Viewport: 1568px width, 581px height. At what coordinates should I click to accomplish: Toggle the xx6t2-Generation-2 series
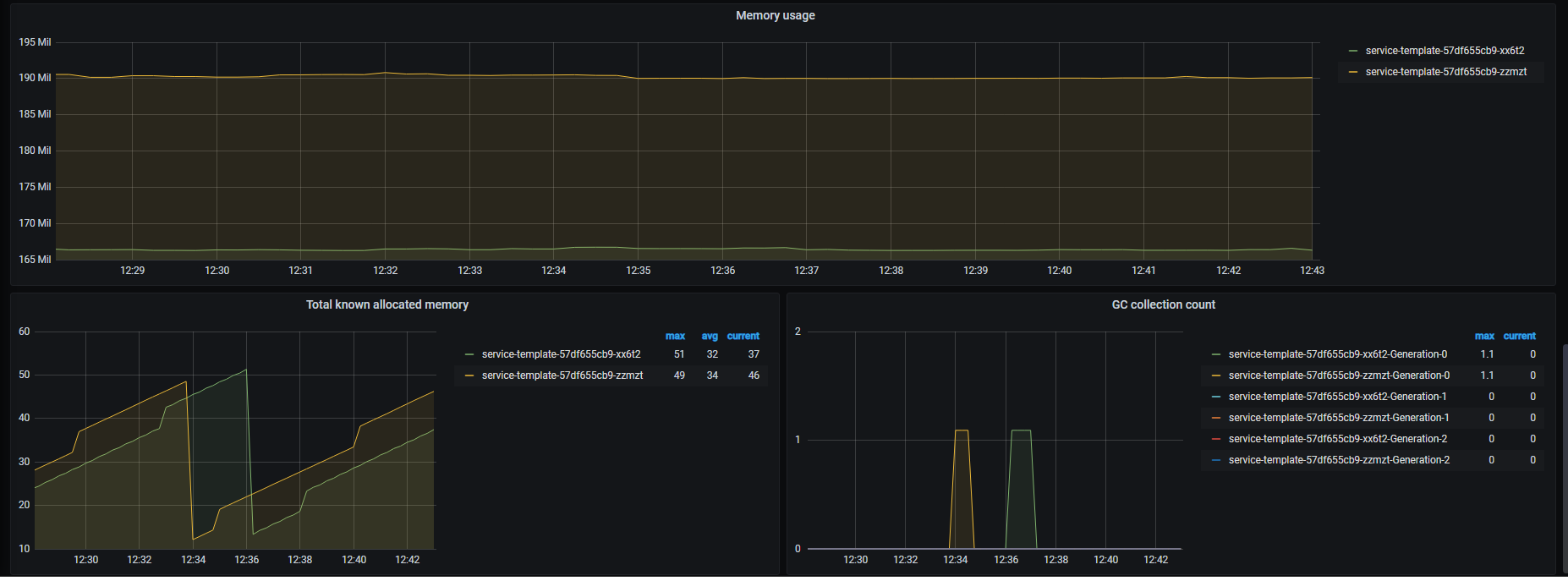click(1338, 439)
